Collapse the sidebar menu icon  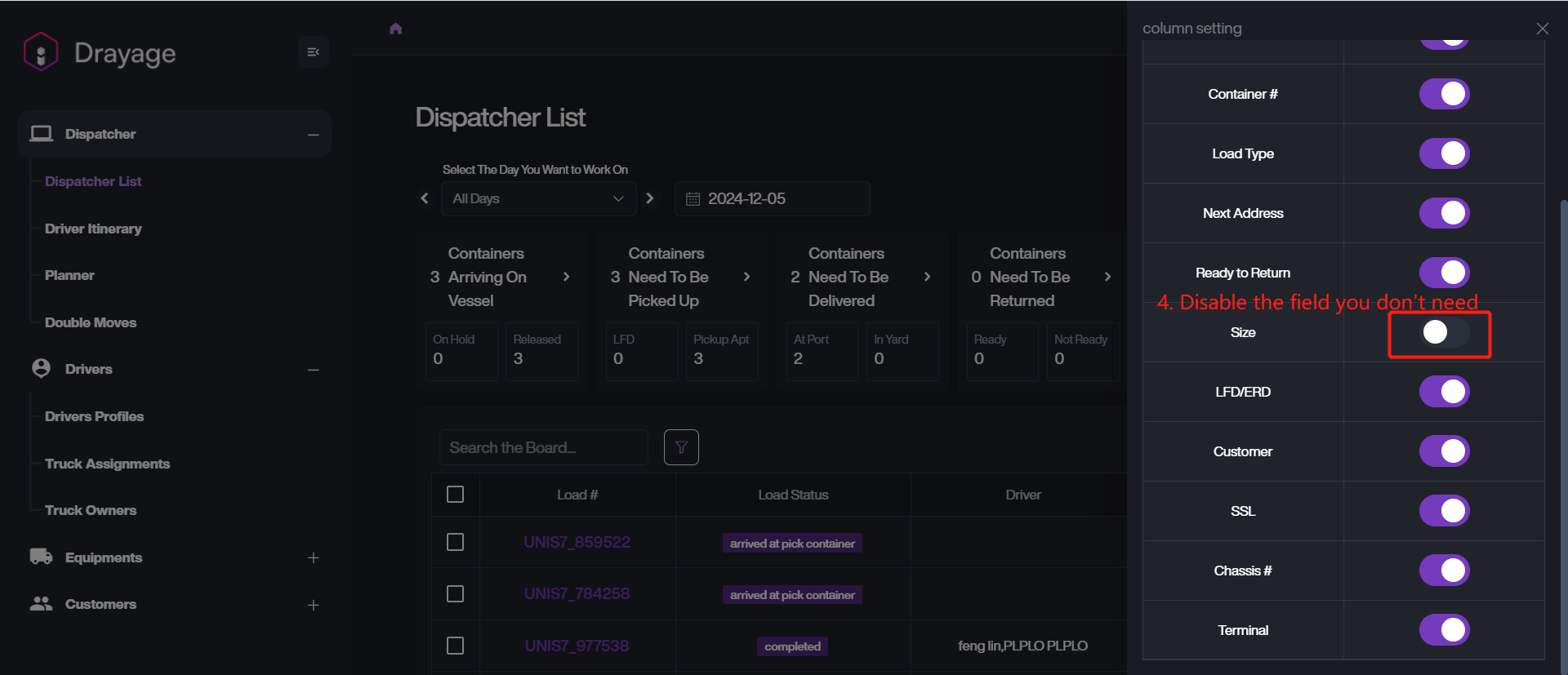(313, 52)
